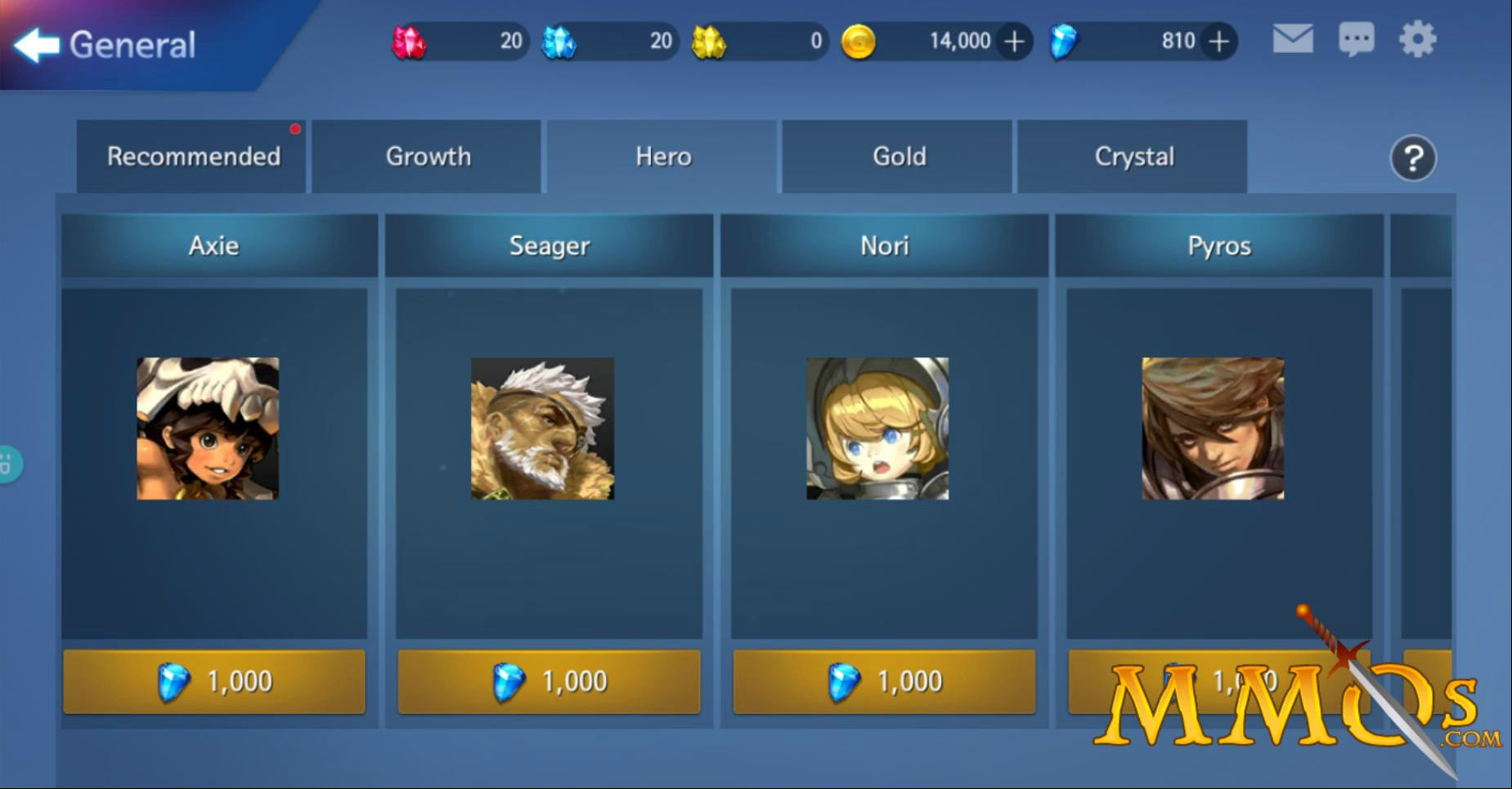Click the question mark help icon
The image size is (1512, 789).
(x=1413, y=158)
